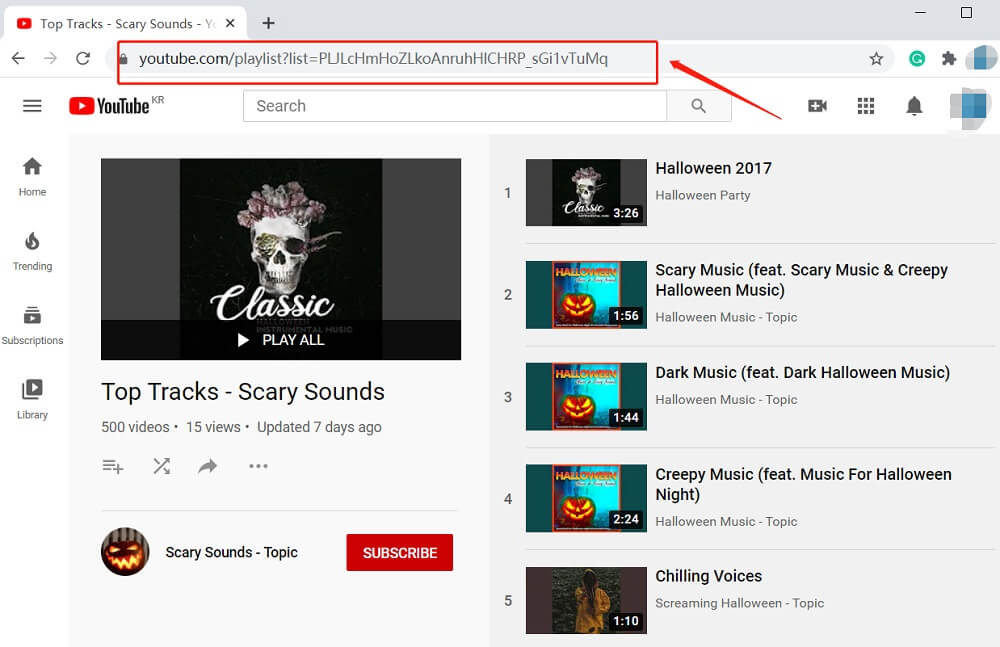Open Library in the sidebar

click(33, 400)
